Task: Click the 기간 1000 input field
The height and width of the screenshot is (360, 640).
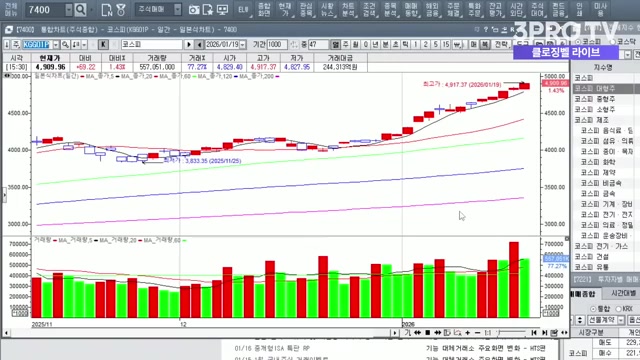Action: [277, 44]
